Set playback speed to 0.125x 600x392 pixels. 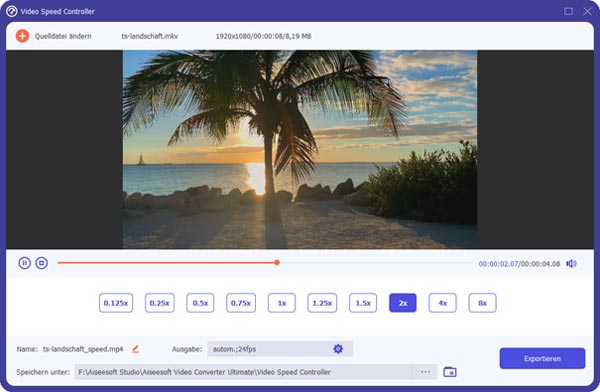tap(116, 303)
